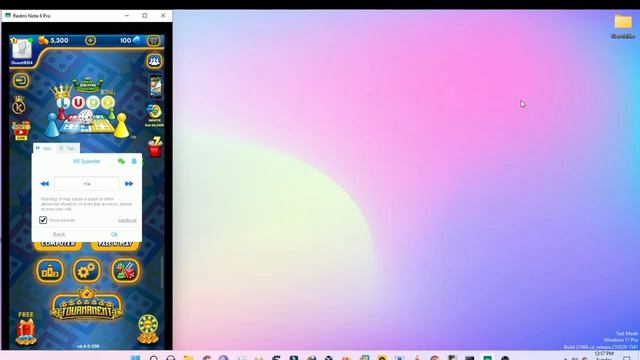Viewport: 640px width, 360px height.
Task: Toggle the show prompt checkbox
Action: (x=43, y=220)
